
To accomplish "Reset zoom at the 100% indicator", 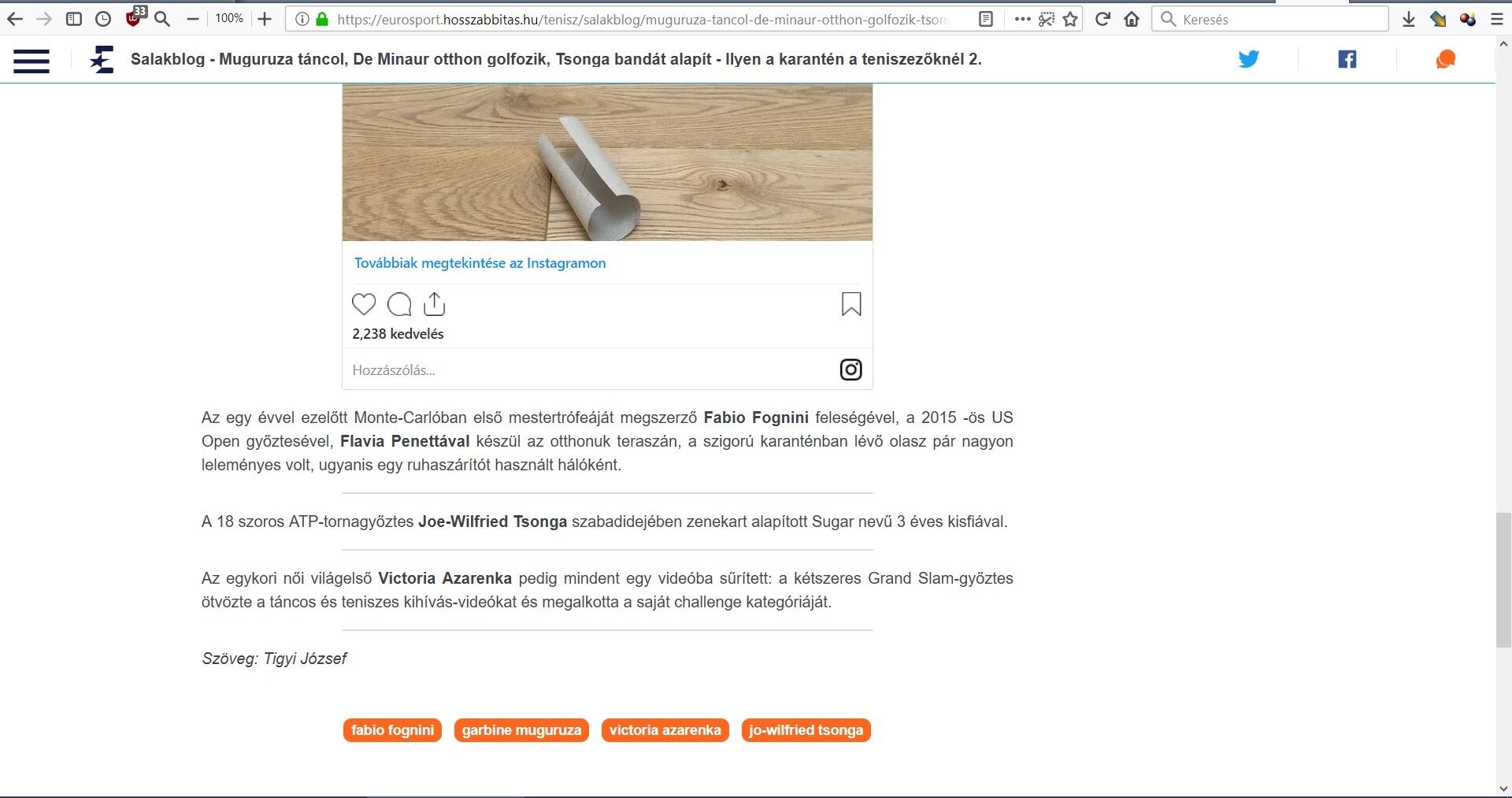I will 229,18.
